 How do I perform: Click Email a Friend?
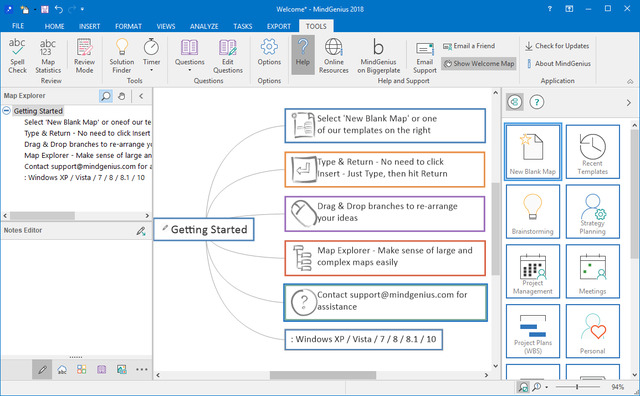point(469,46)
